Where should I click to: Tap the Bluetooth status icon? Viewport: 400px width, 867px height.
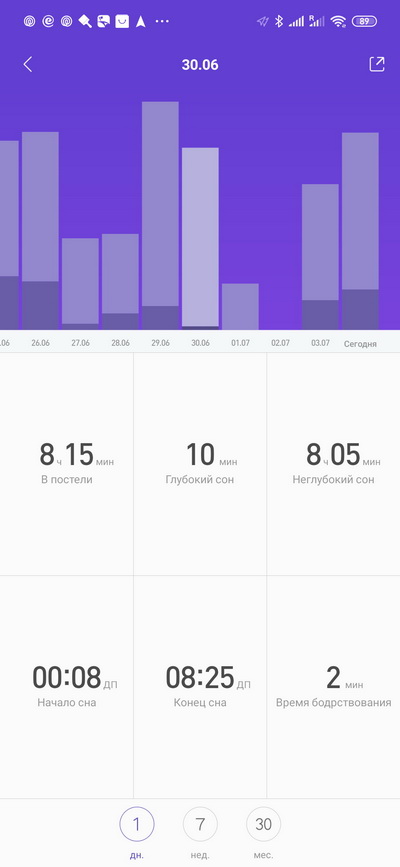279,22
